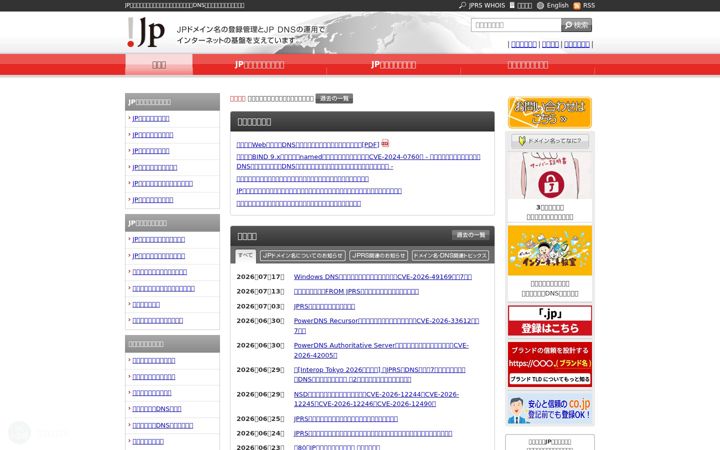Click the orange お問い合わせはこちら banner

550,112
